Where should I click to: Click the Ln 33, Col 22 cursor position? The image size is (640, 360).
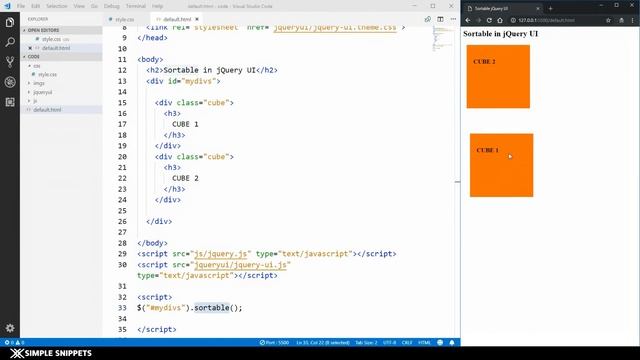323,342
